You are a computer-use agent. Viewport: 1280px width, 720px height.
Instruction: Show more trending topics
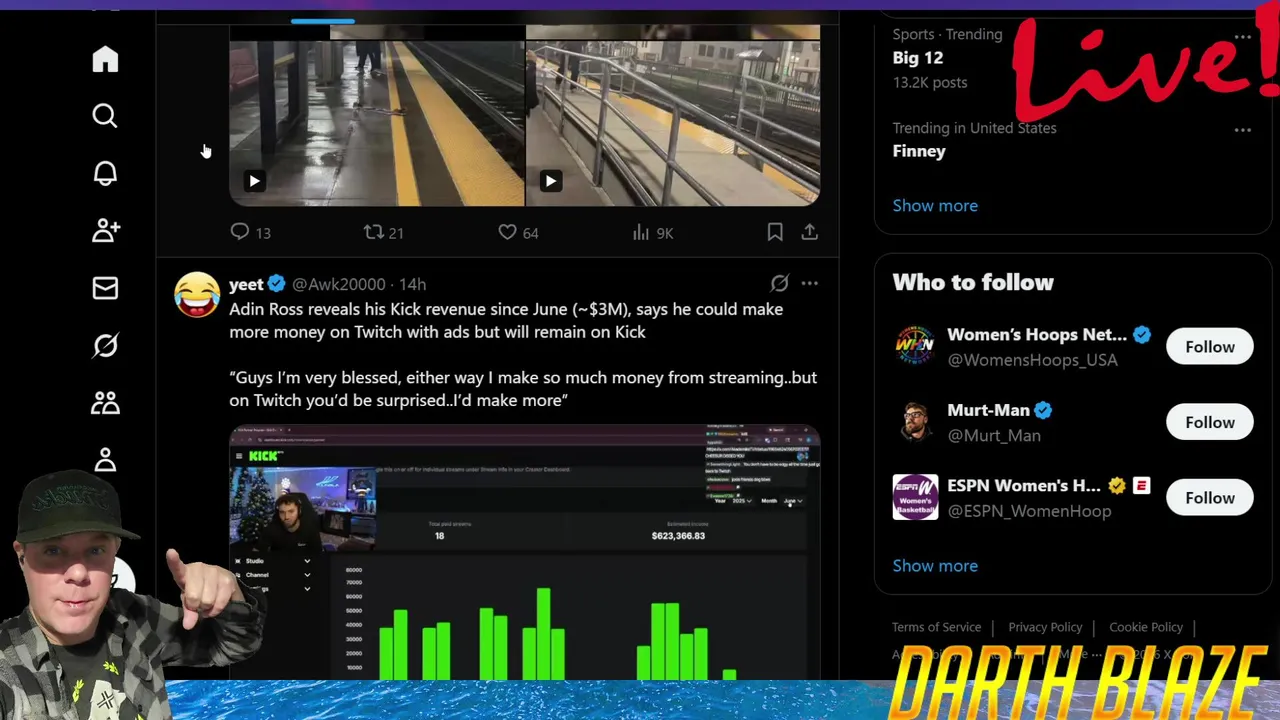935,205
